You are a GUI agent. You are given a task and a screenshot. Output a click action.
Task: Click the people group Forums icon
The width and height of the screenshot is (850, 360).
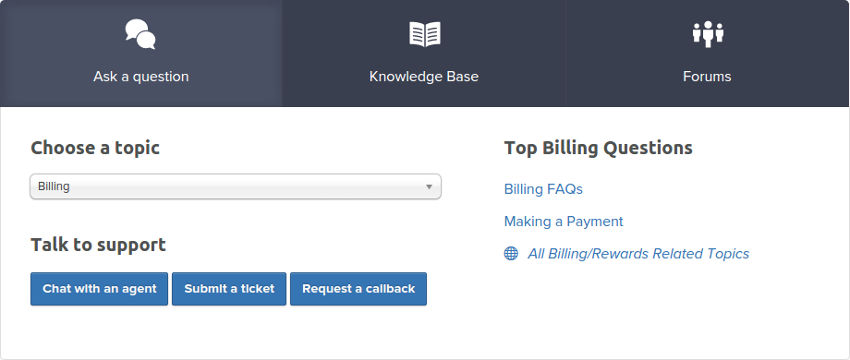(x=708, y=34)
